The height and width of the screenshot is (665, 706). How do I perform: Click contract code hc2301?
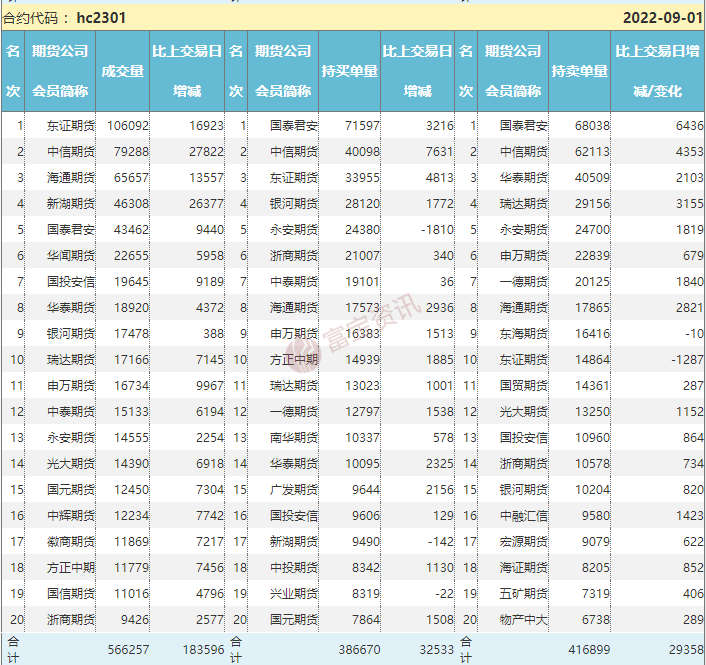coord(101,18)
